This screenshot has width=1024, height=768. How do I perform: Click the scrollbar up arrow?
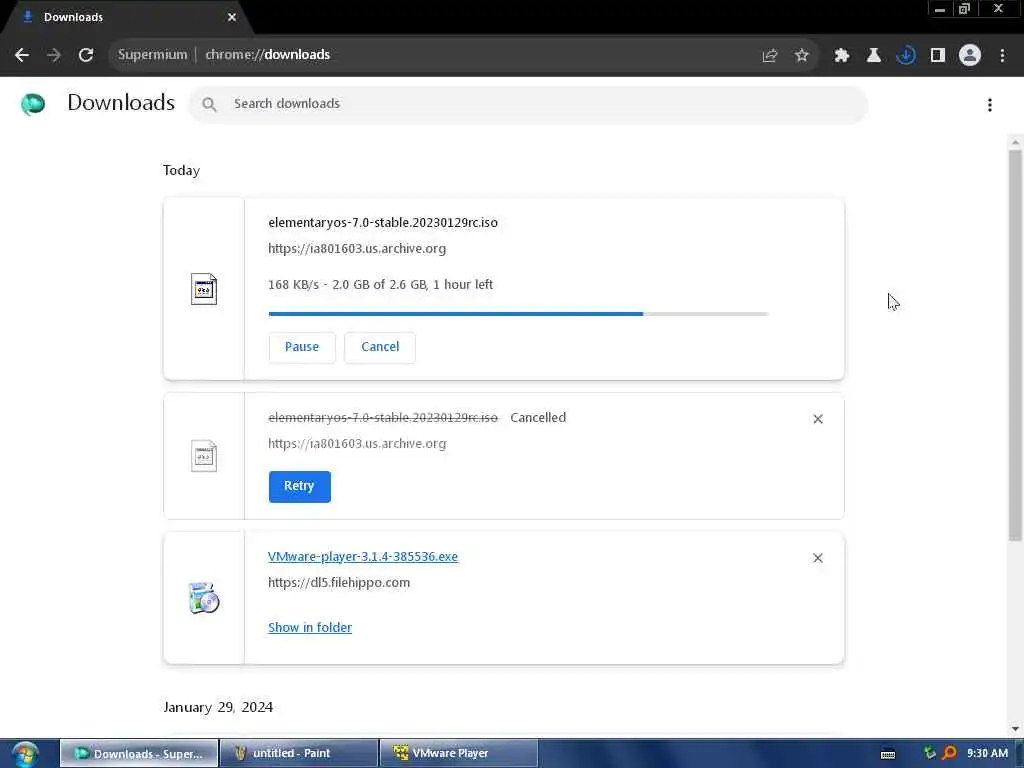(x=1015, y=142)
